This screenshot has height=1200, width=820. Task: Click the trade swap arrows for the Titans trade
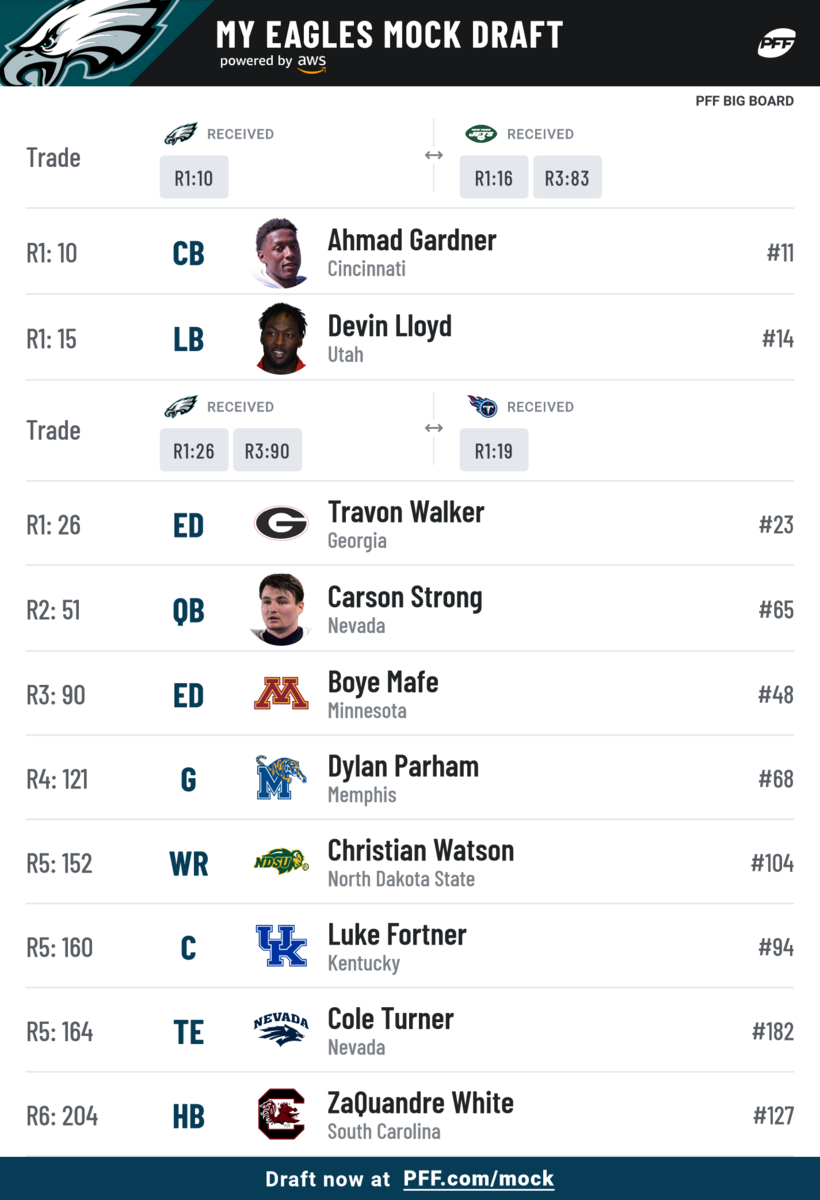pyautogui.click(x=434, y=428)
